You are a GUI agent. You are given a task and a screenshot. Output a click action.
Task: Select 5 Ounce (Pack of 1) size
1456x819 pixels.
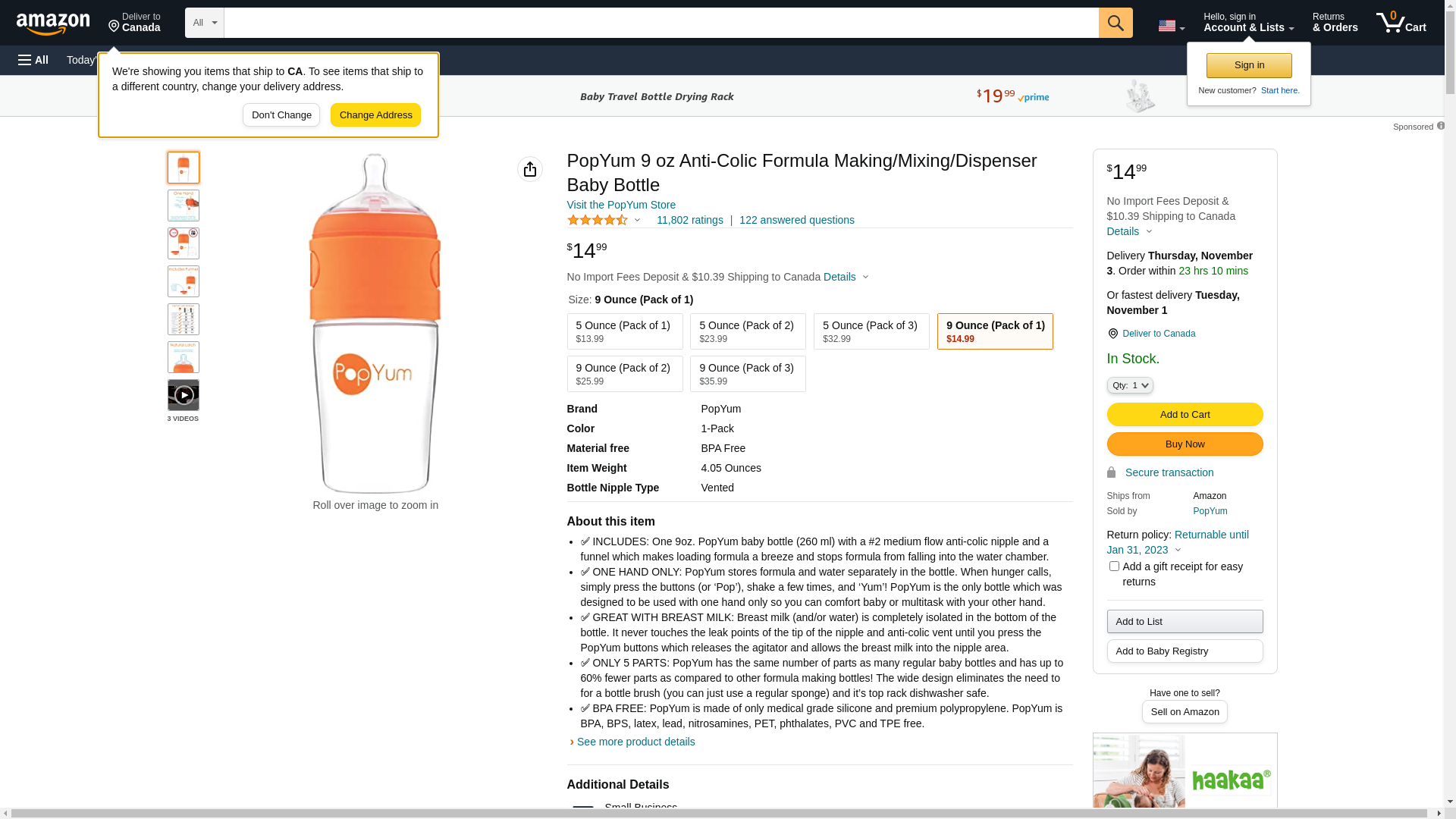tap(625, 331)
